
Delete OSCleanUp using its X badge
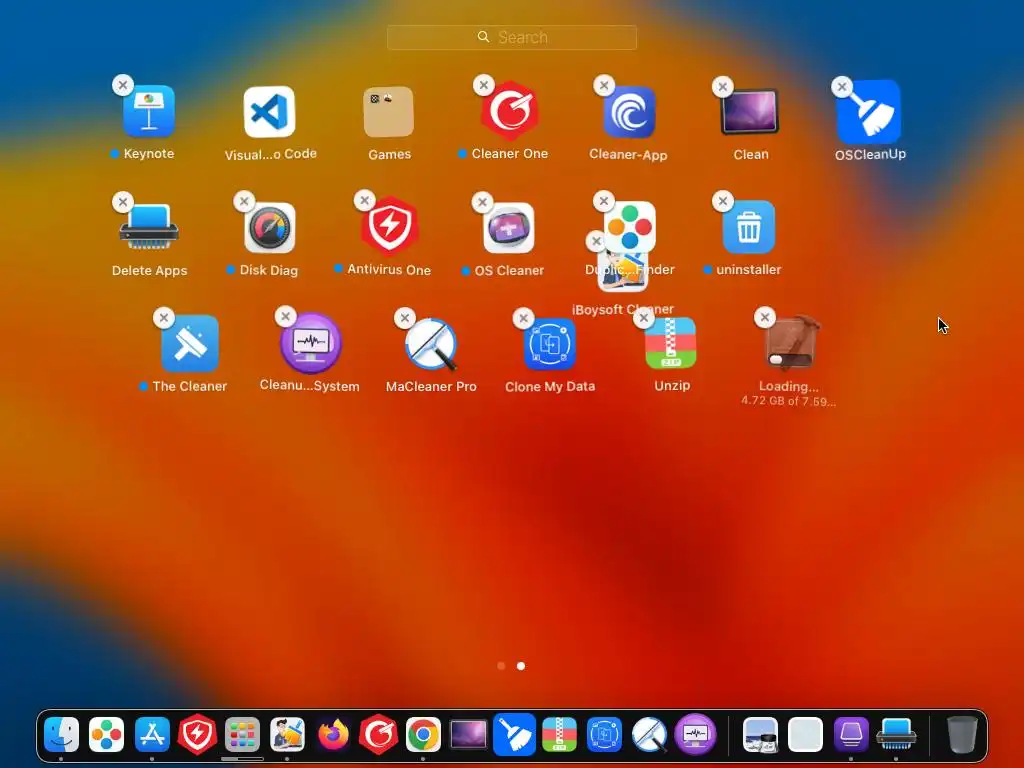coord(842,86)
